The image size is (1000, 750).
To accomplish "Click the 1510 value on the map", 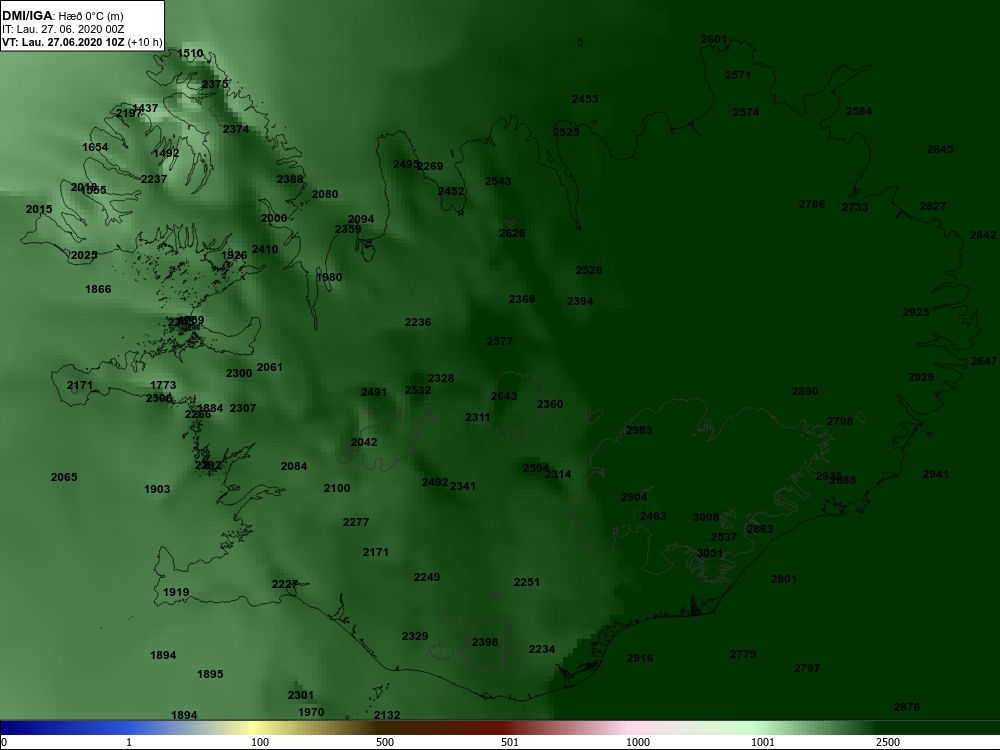I will point(190,54).
